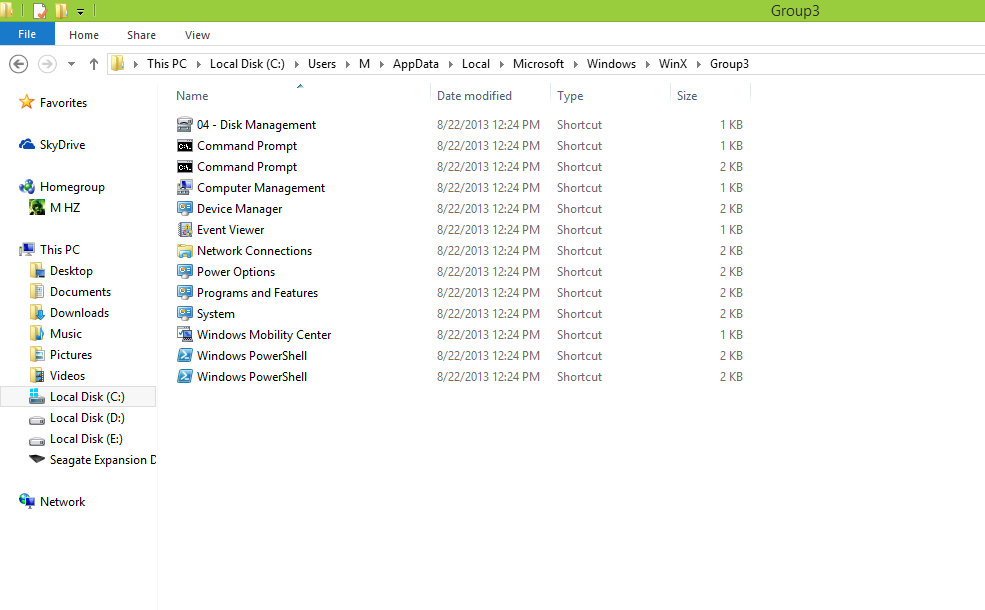Sort by the Date modified column header

click(474, 95)
